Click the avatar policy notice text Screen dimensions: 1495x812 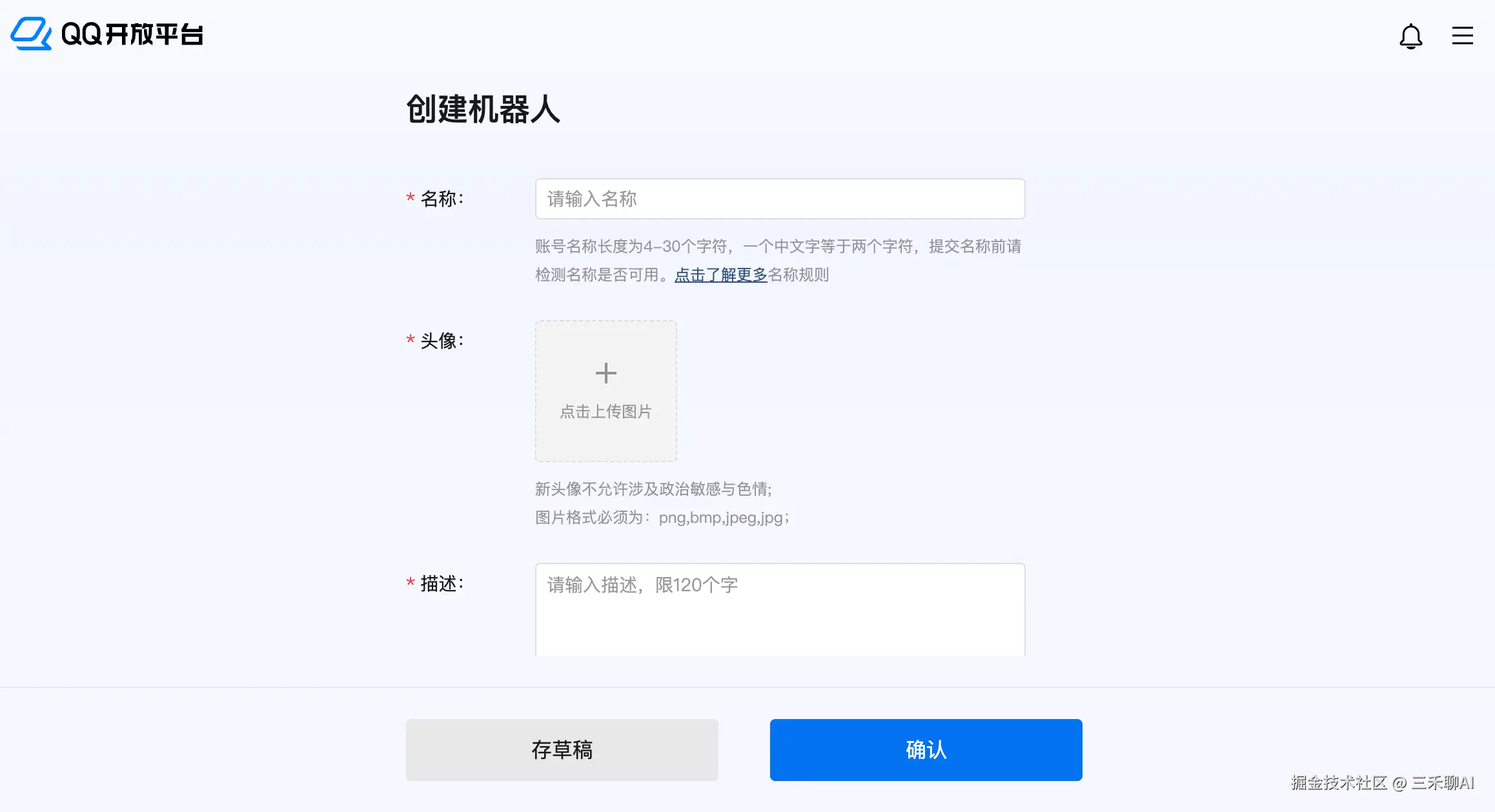tap(653, 489)
